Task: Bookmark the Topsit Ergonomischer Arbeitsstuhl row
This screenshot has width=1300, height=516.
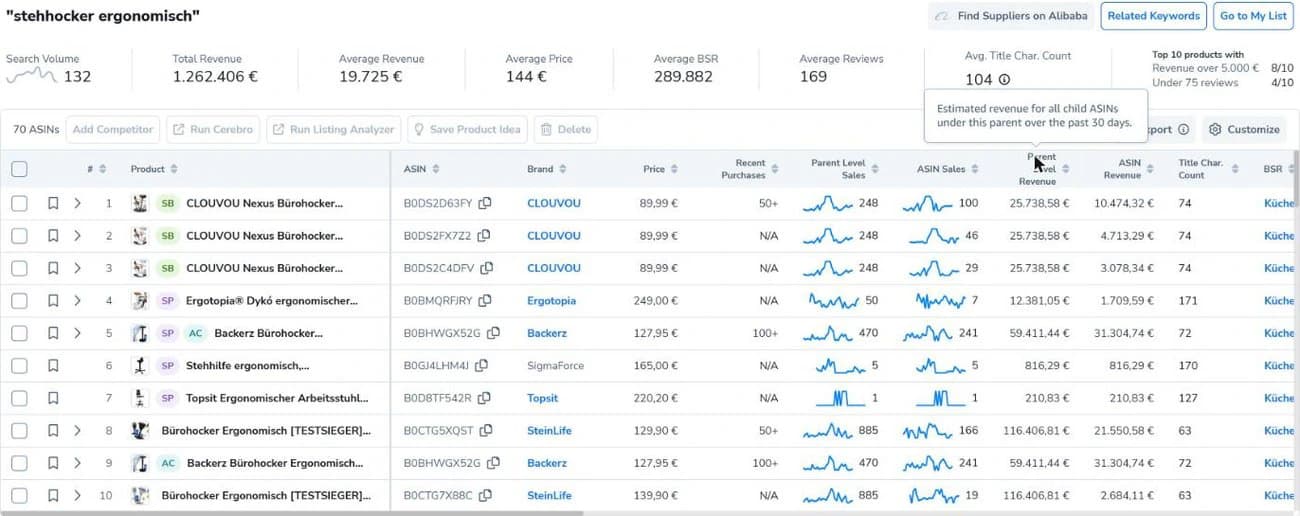Action: pyautogui.click(x=53, y=398)
